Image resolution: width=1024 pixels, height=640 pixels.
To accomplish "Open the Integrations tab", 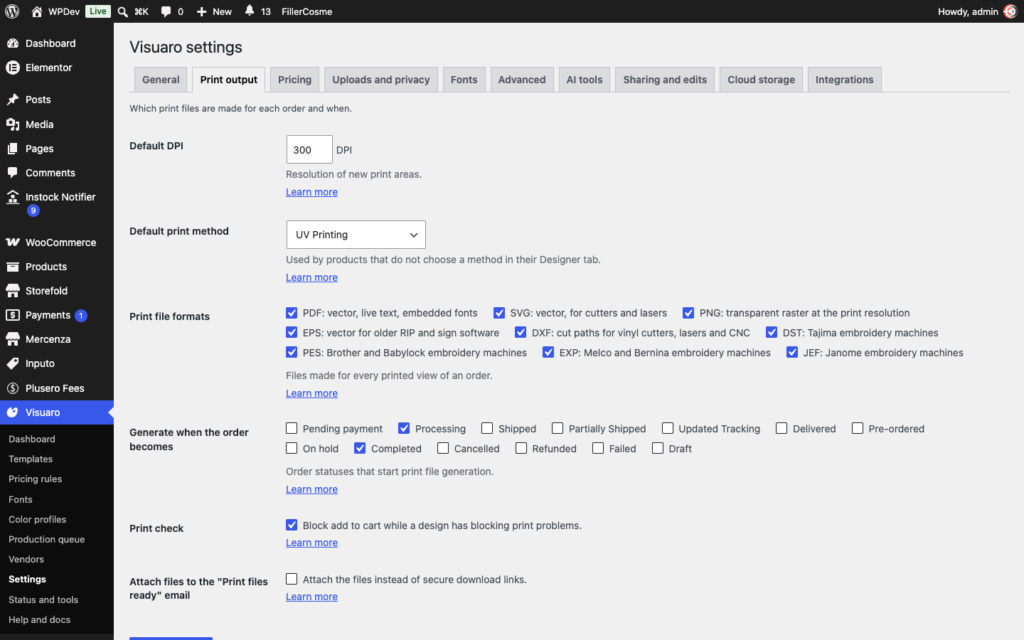I will 844,80.
